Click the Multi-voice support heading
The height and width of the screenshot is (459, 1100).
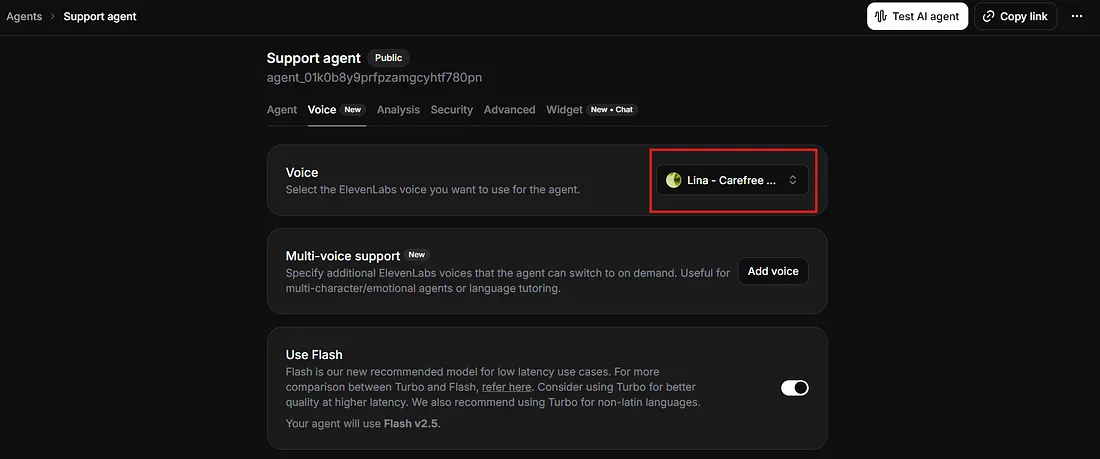pos(342,255)
